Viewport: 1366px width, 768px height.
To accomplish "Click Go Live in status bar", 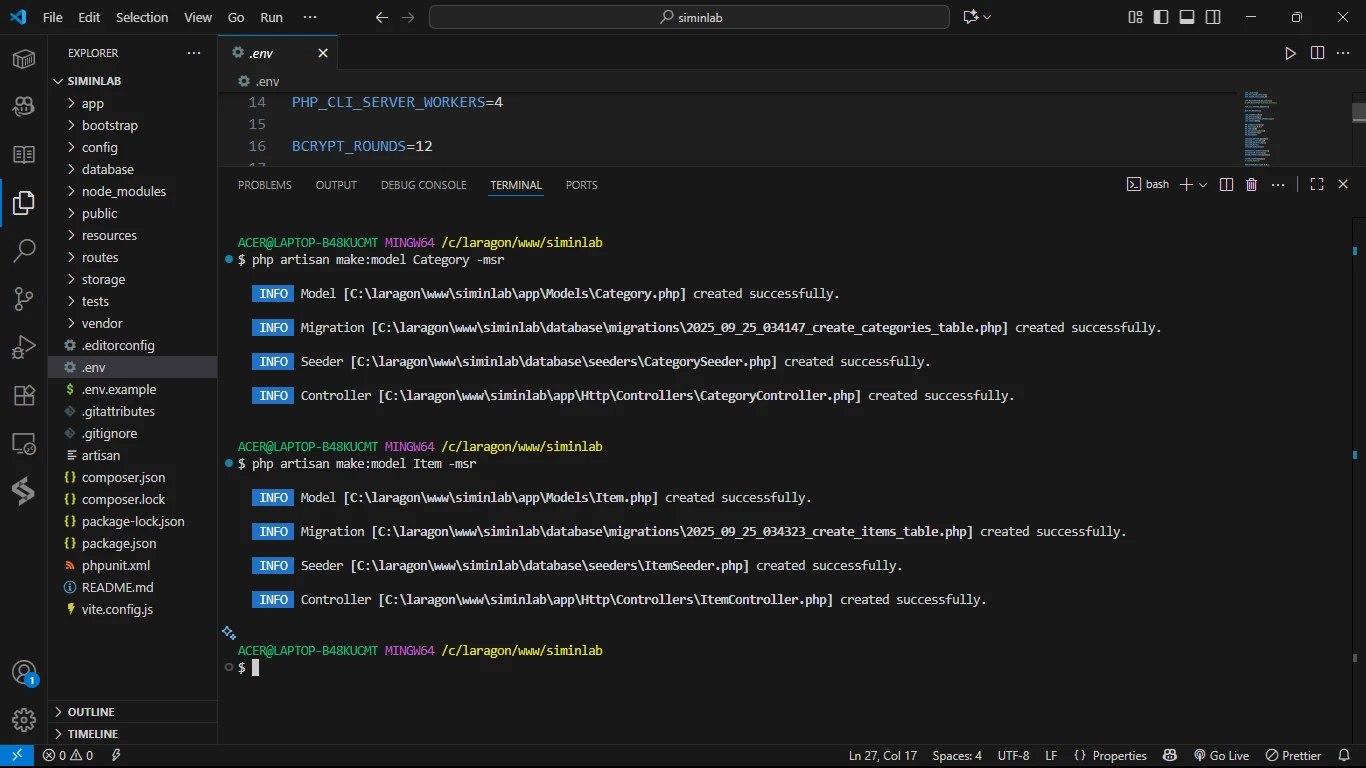I will [x=1221, y=756].
